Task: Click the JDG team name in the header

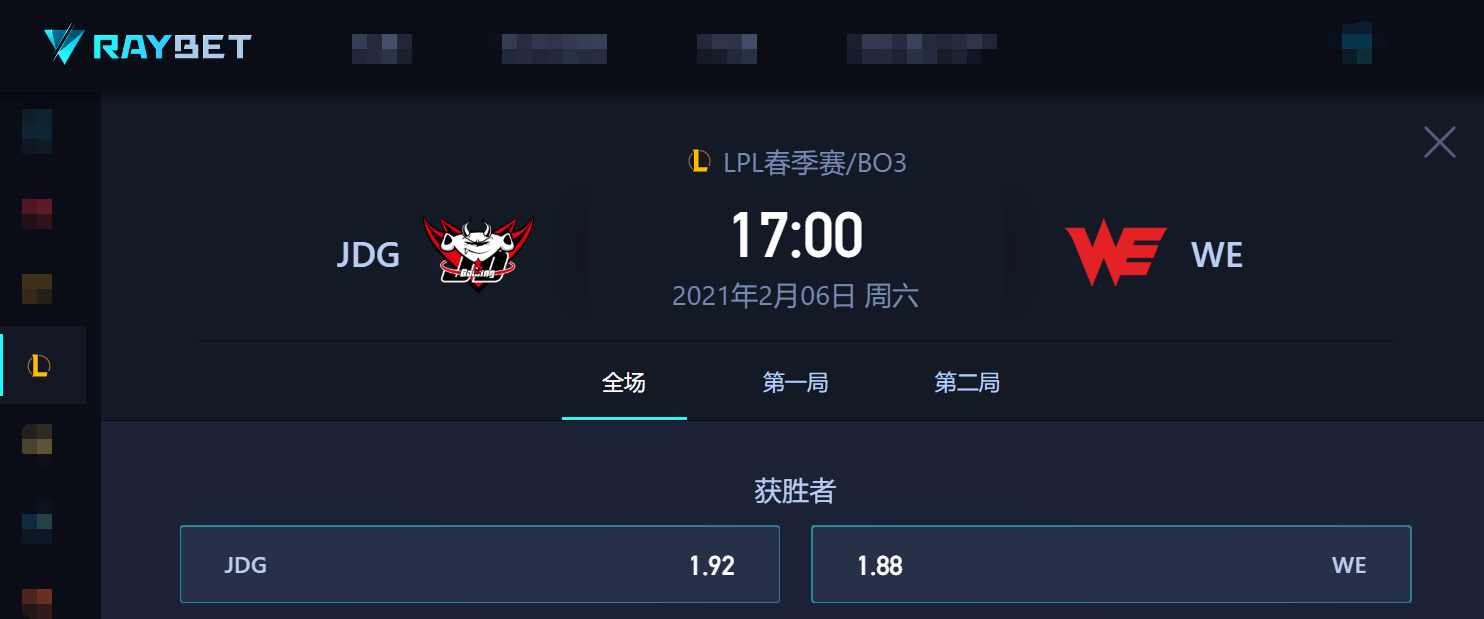Action: [368, 255]
